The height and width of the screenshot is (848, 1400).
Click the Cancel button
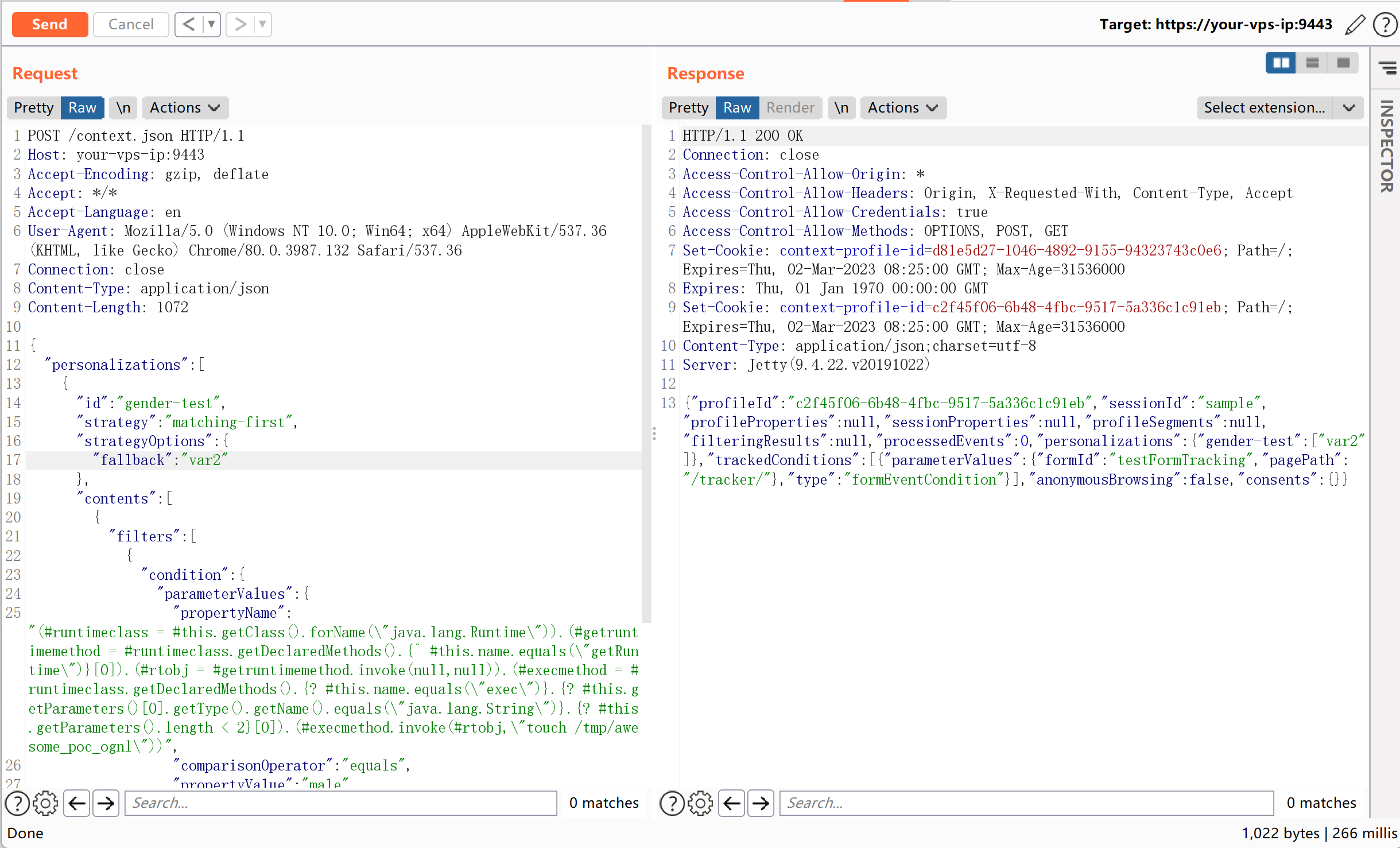131,24
